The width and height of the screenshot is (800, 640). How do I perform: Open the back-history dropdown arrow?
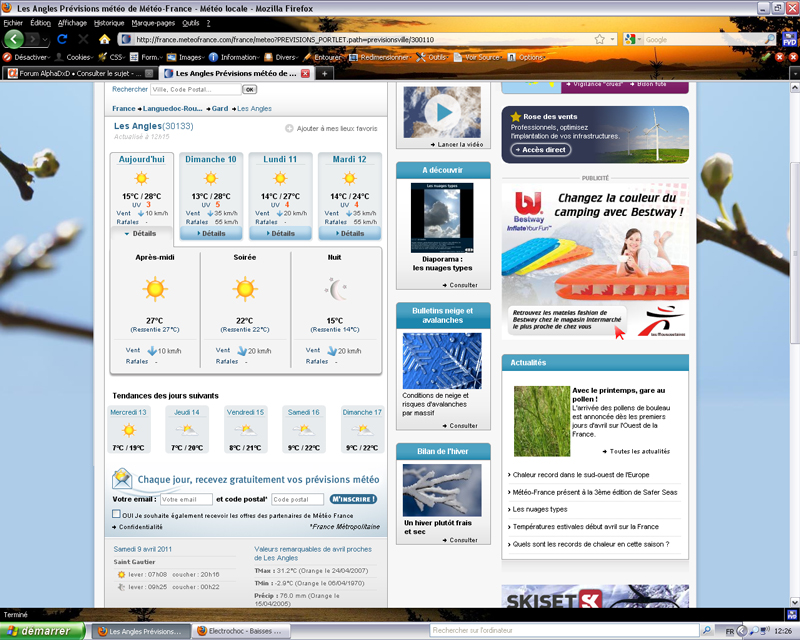point(45,39)
